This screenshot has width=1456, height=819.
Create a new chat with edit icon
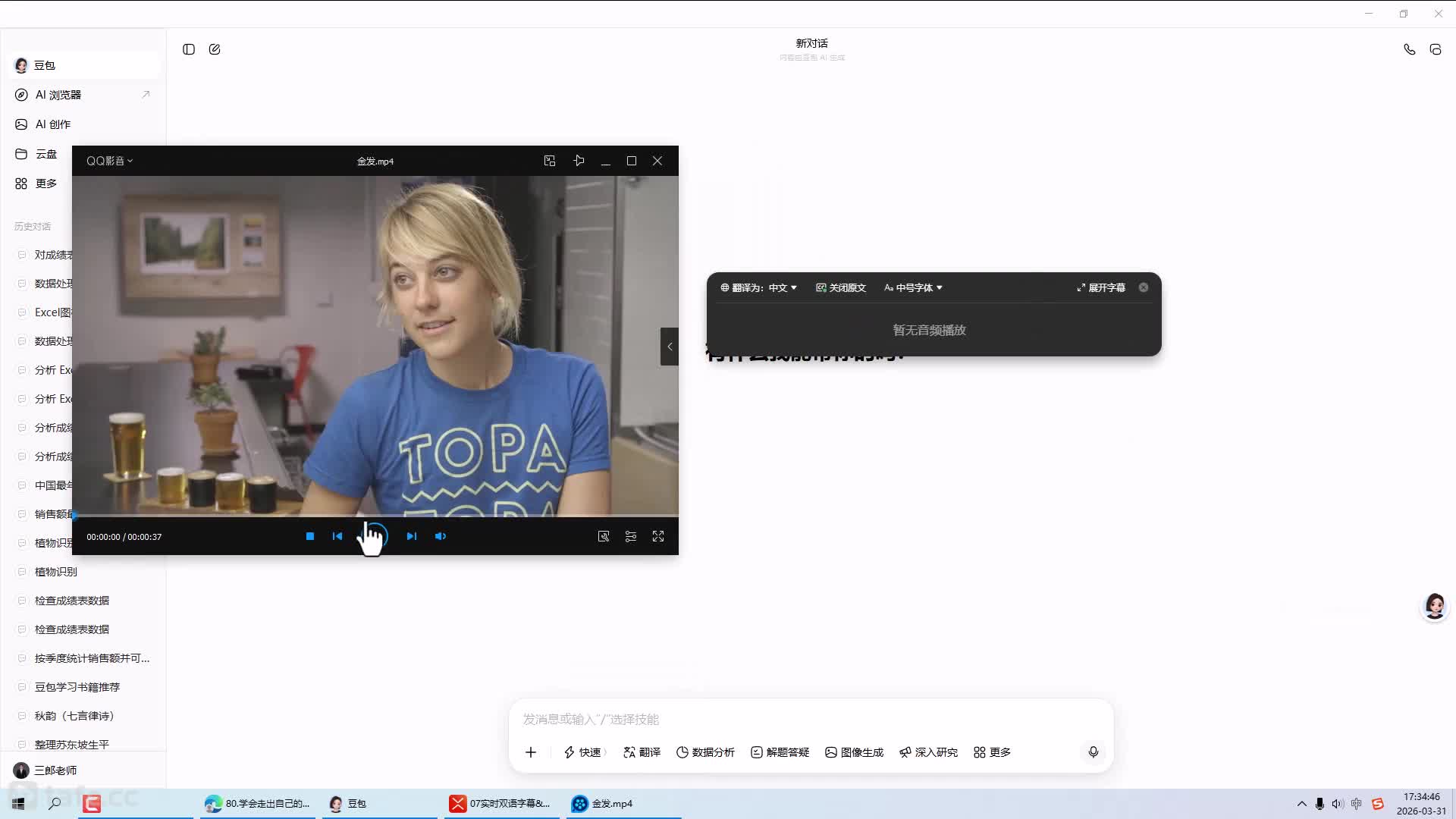click(x=215, y=49)
